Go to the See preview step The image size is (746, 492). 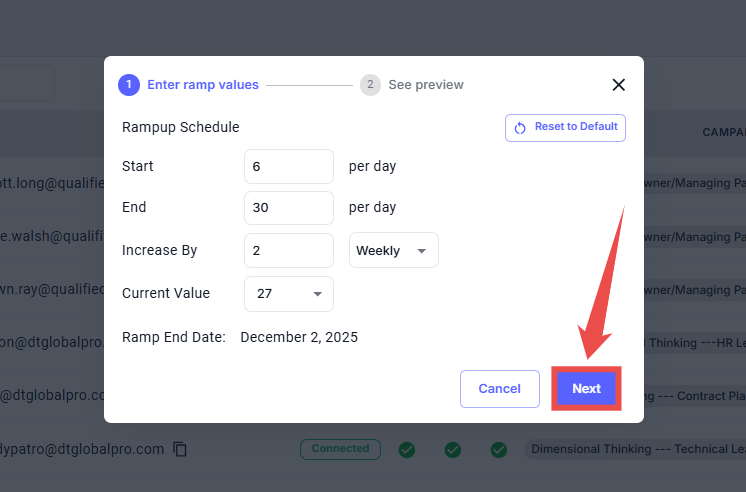point(425,85)
